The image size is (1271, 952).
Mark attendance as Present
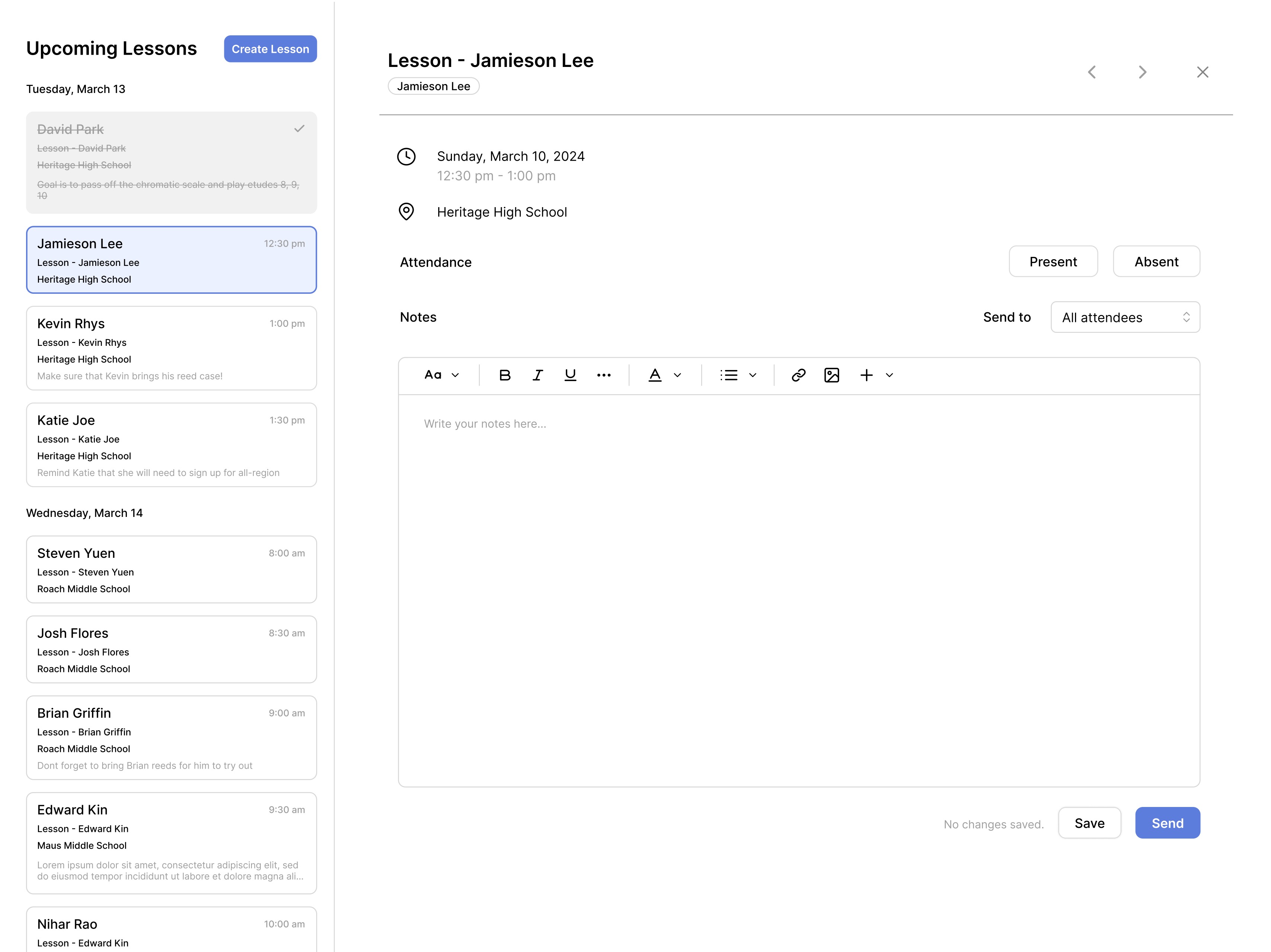click(x=1053, y=261)
